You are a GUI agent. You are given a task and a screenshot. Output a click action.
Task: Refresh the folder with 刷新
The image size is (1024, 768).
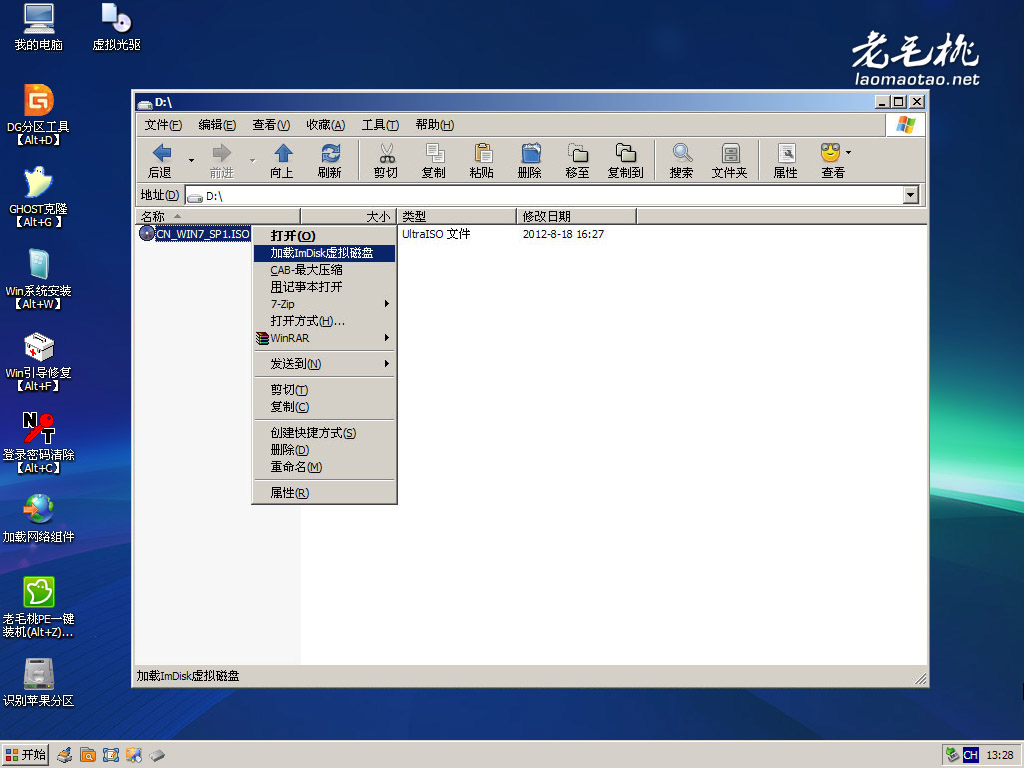(330, 161)
